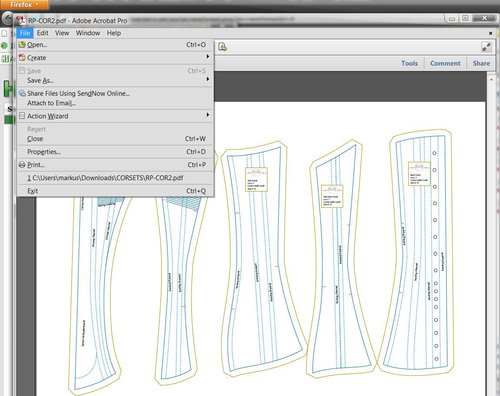Click the label box on rightmost corset panel
Viewport: 500px width, 396px height.
(419, 174)
